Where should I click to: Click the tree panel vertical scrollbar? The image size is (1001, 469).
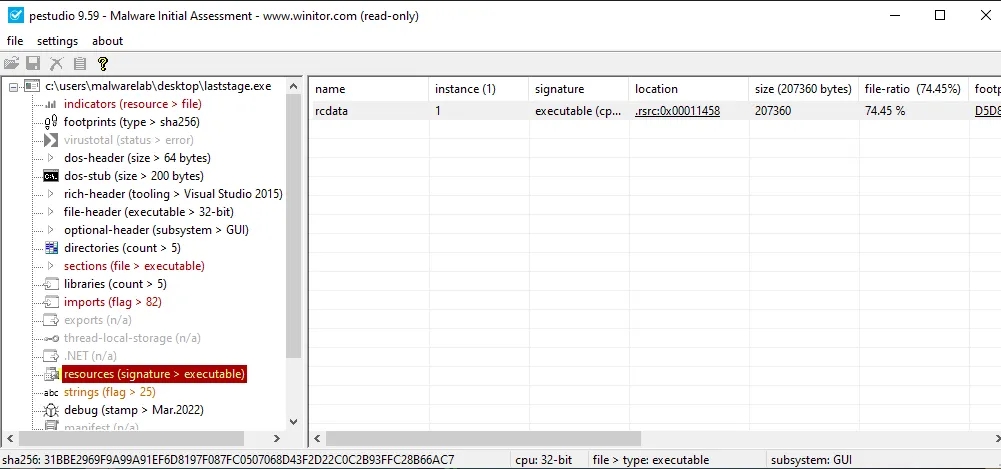pos(293,220)
